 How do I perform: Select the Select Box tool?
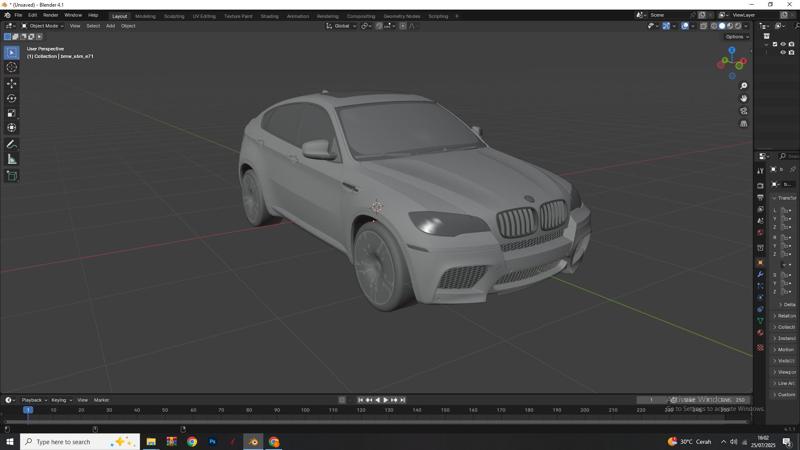coord(11,53)
